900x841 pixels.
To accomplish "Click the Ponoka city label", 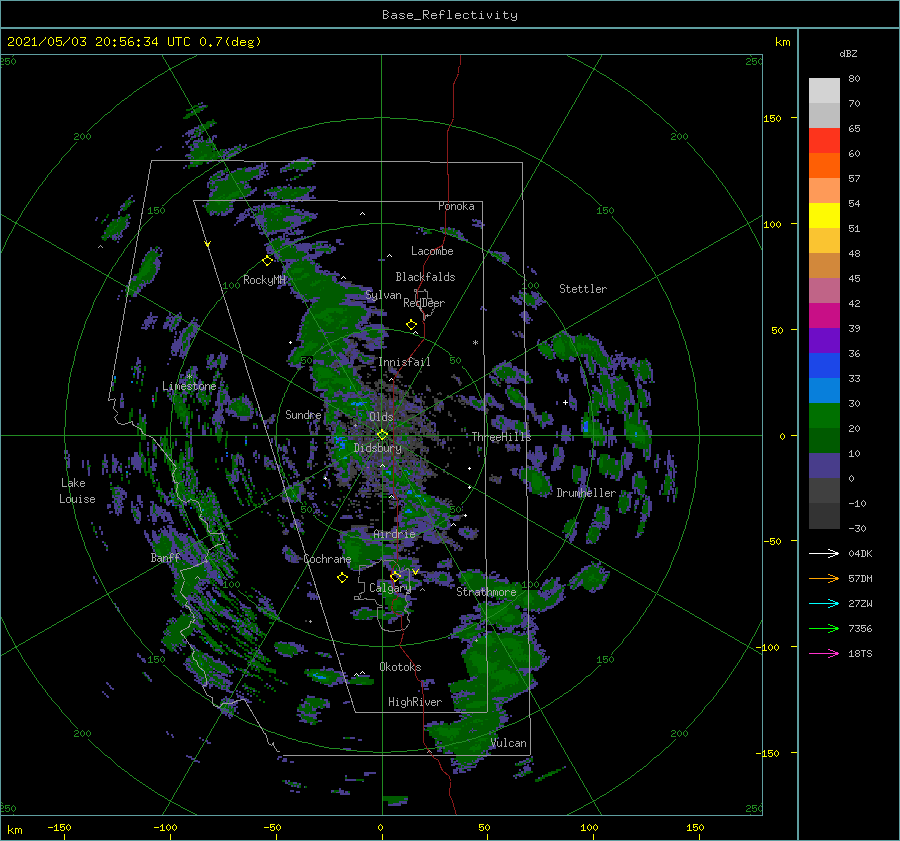I will coord(456,206).
